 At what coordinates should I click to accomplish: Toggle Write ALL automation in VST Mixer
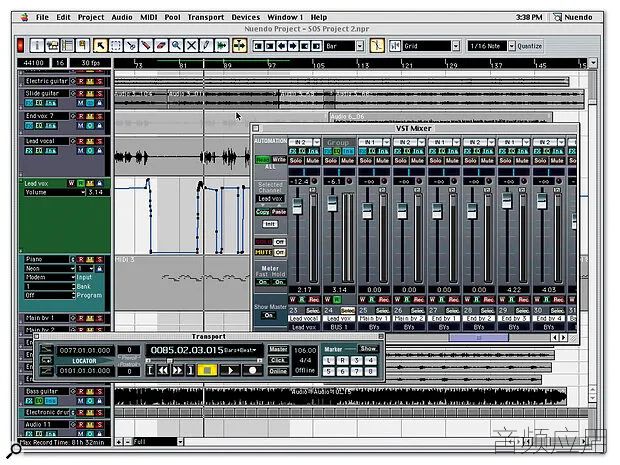coord(279,159)
